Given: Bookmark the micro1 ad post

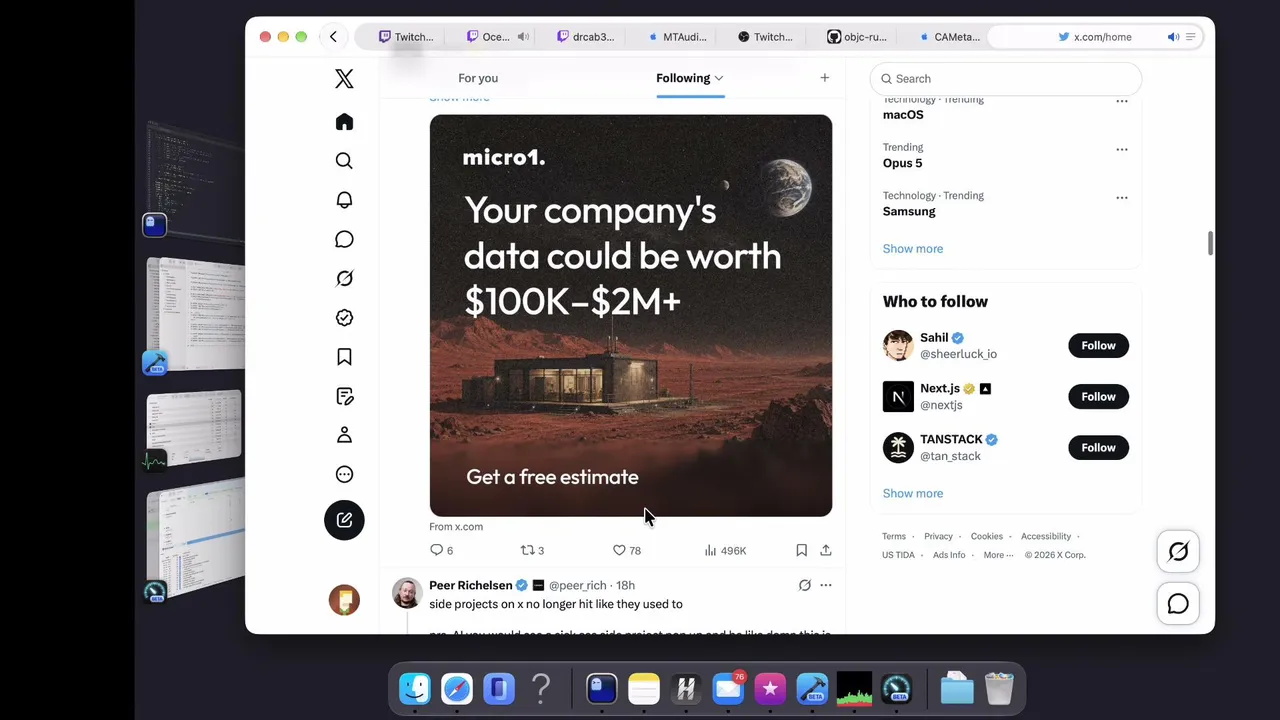Looking at the screenshot, I should (x=801, y=550).
